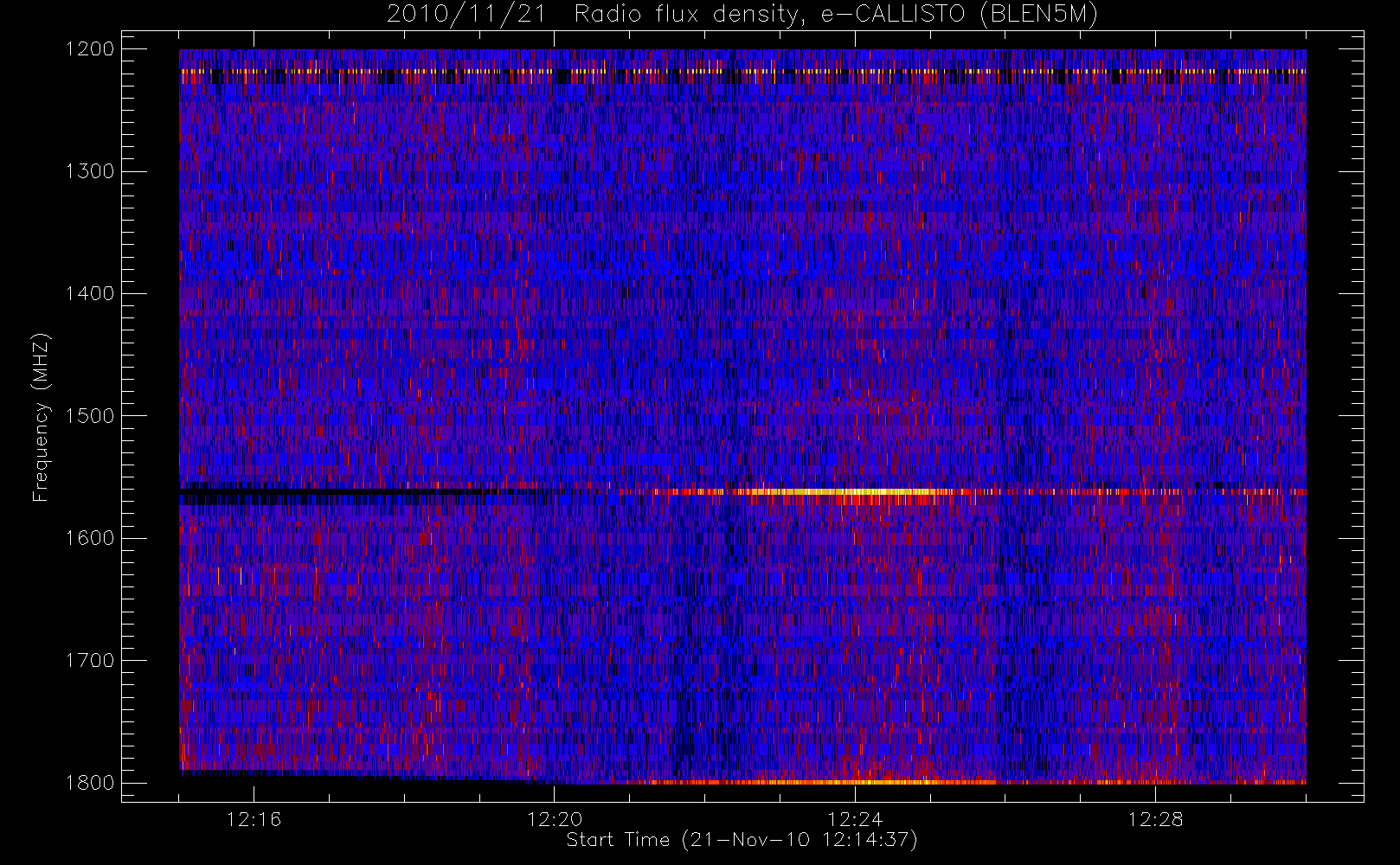
Task: Click the 12:16 time axis label
Action: click(254, 819)
